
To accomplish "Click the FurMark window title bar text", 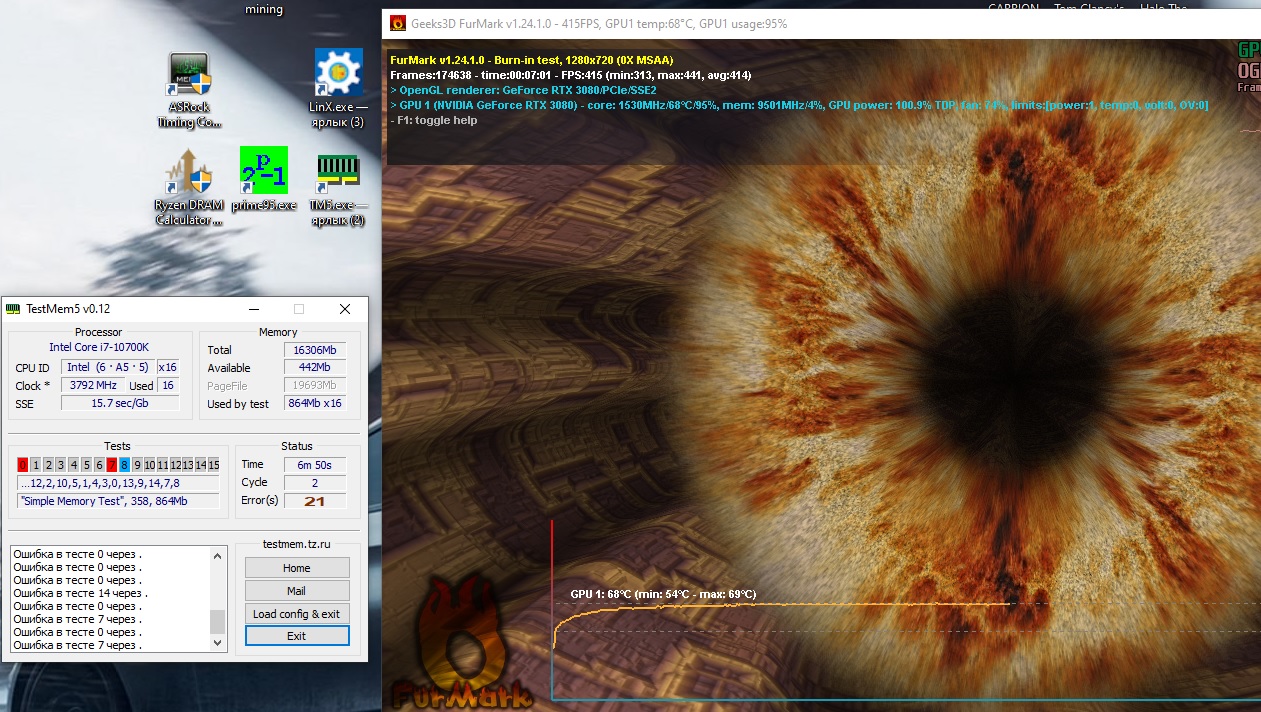I will pos(600,23).
